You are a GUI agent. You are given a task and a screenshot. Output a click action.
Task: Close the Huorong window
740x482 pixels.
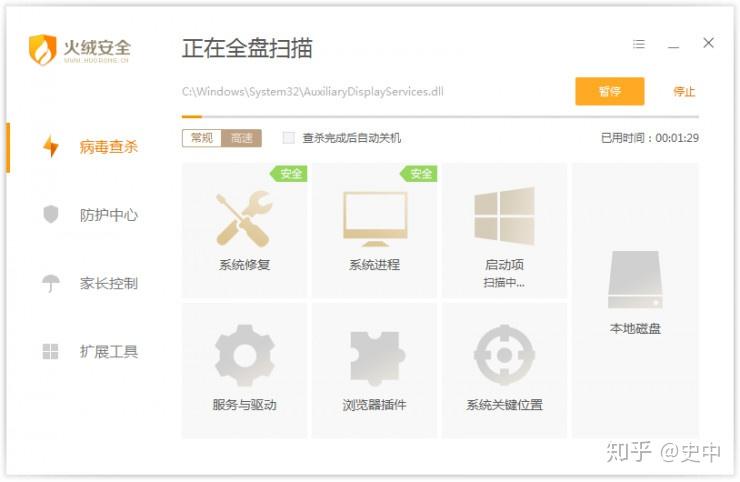click(708, 43)
